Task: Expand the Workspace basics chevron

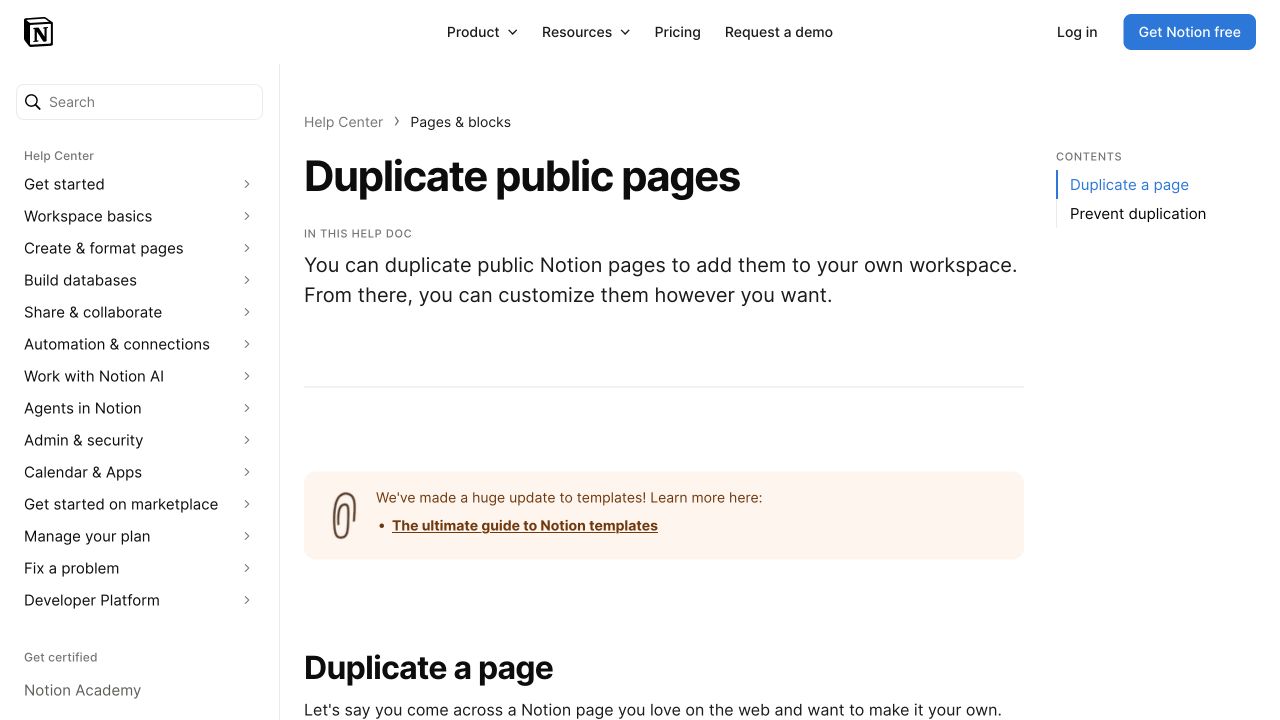Action: tap(247, 216)
